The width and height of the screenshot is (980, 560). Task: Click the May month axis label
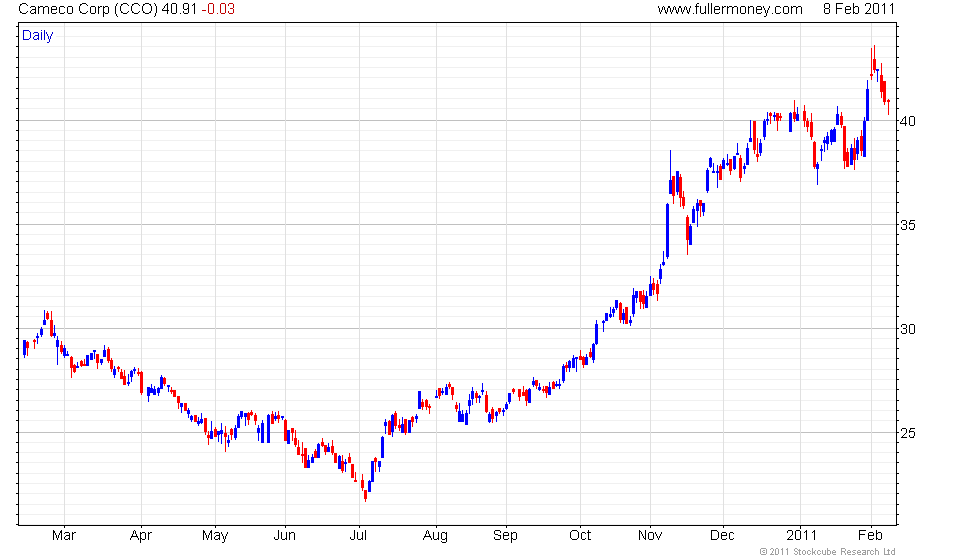tap(215, 536)
